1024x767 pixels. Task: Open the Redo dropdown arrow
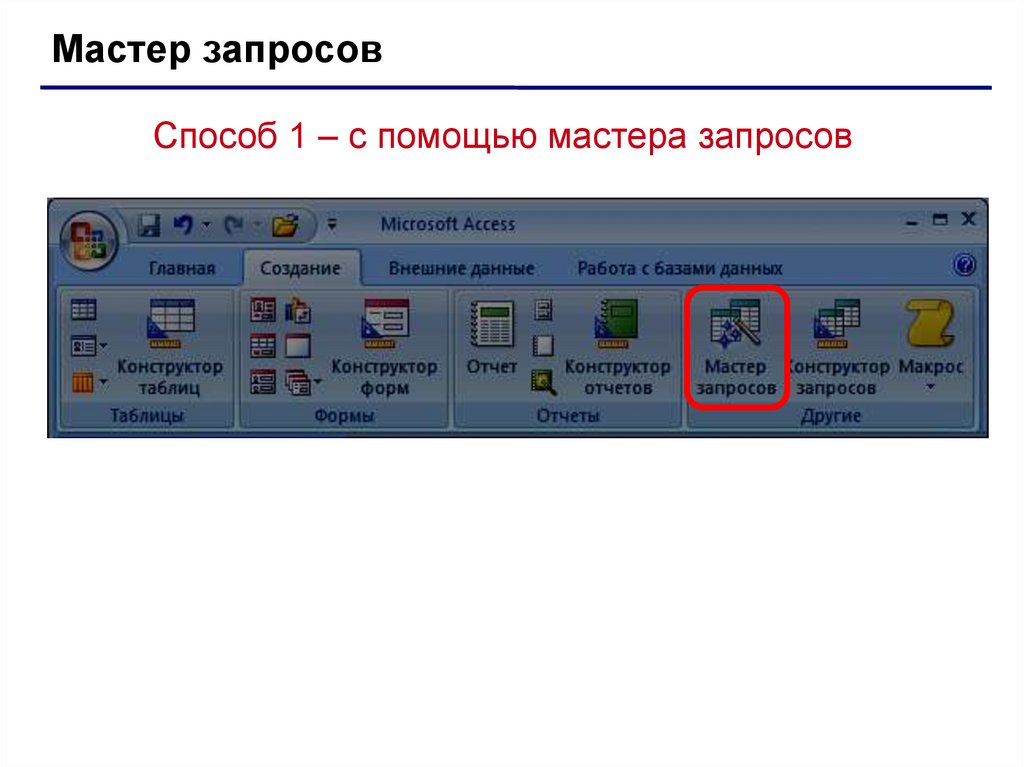click(257, 225)
